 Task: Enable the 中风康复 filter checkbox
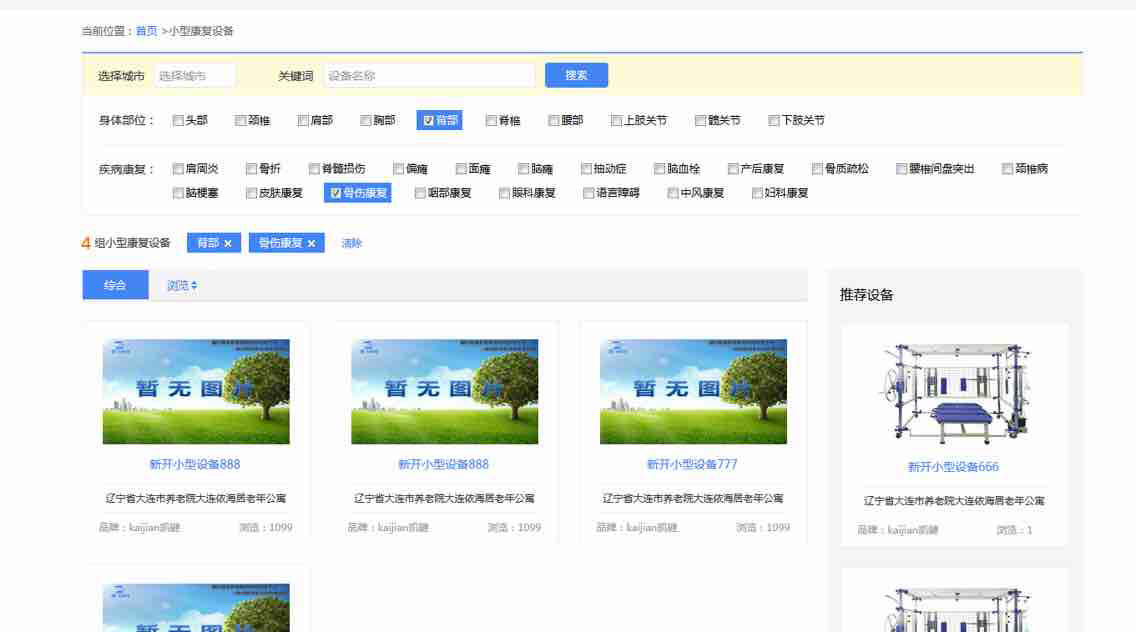click(673, 193)
